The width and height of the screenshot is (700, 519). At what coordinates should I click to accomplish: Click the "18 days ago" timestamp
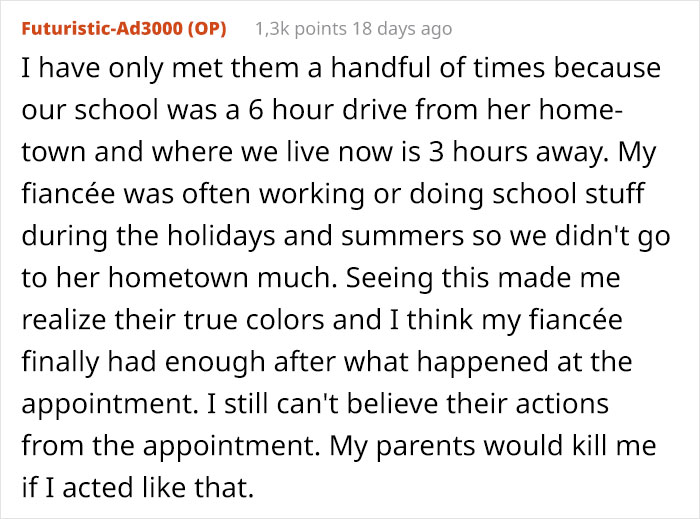[x=407, y=29]
